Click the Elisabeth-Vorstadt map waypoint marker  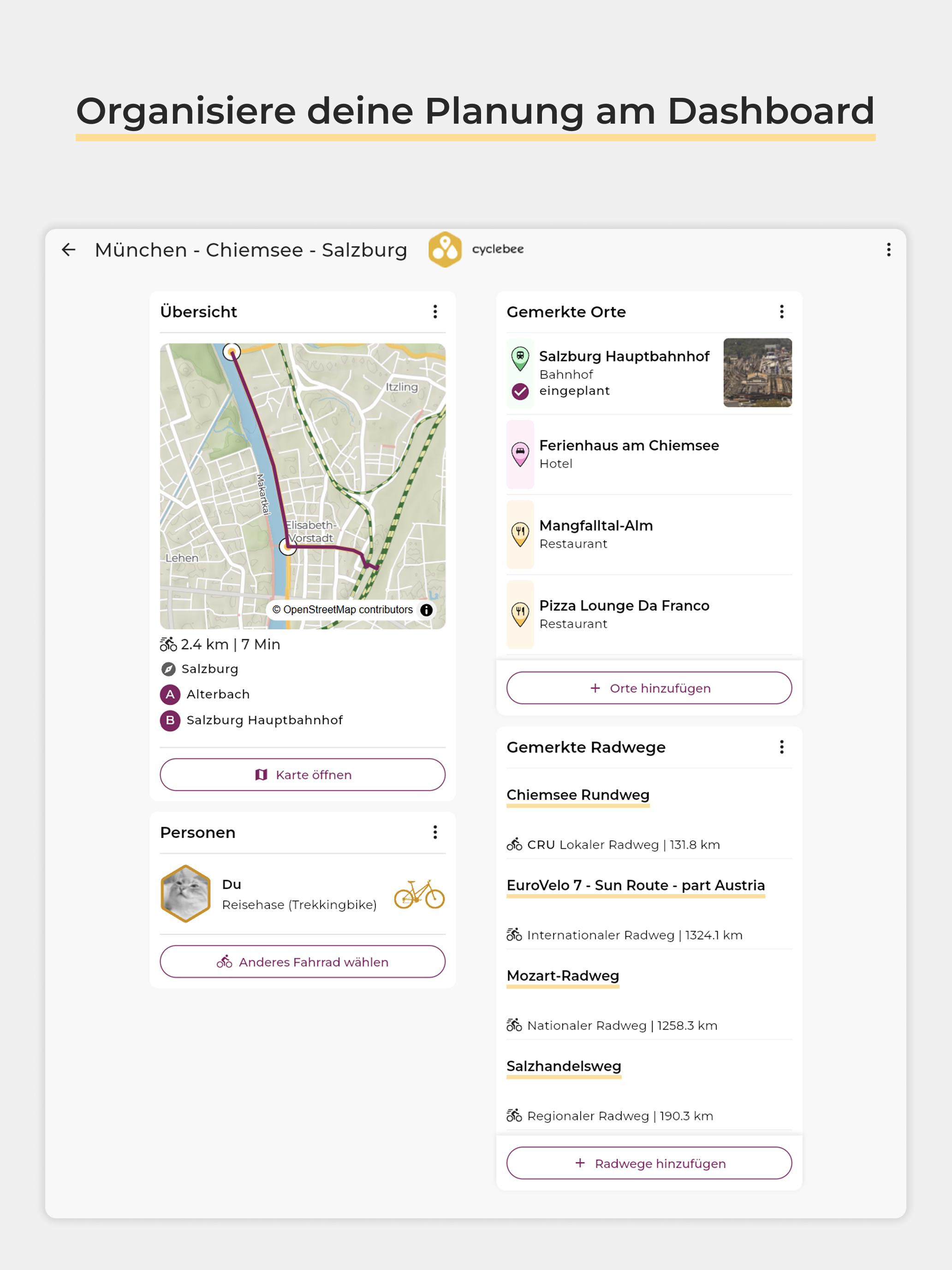point(288,546)
